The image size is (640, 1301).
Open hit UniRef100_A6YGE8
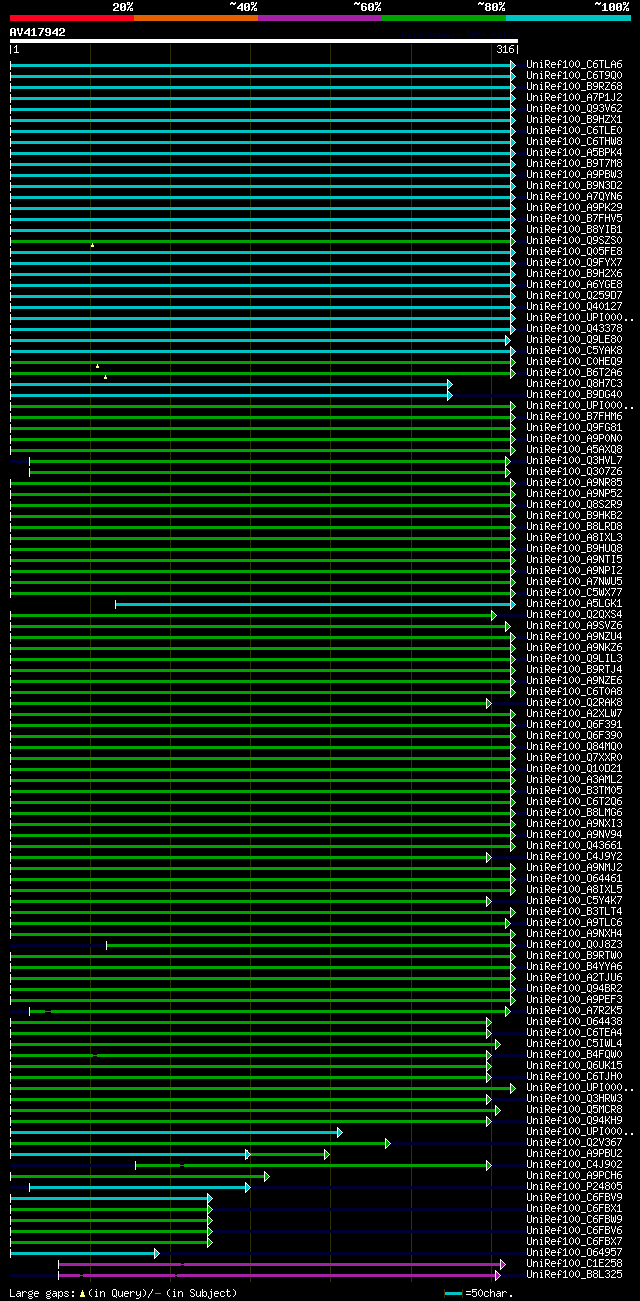[574, 284]
